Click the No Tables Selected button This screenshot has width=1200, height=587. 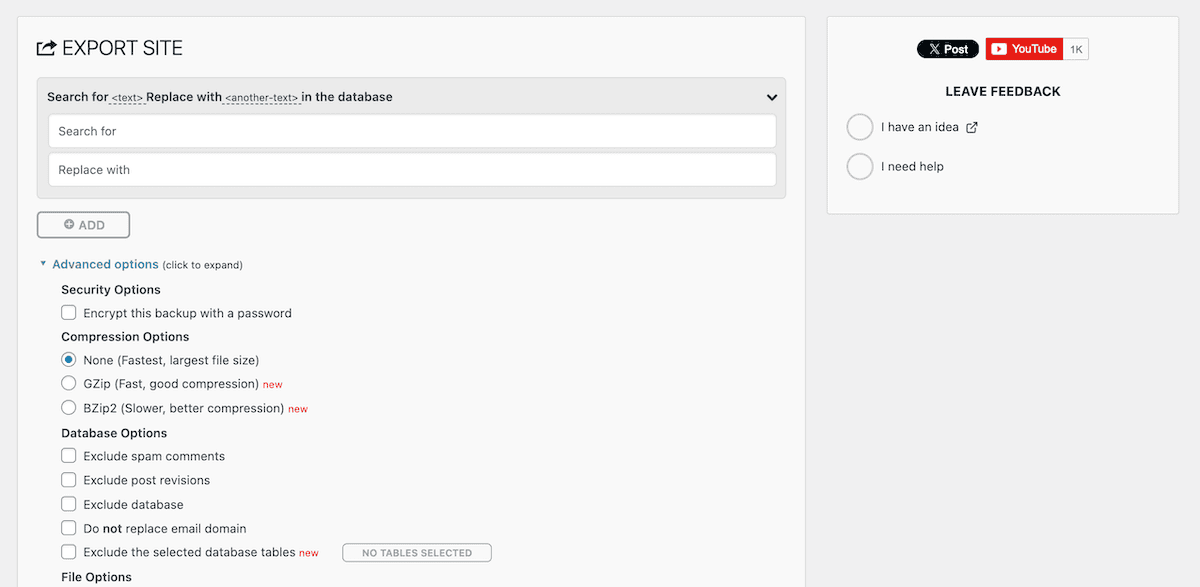point(417,553)
